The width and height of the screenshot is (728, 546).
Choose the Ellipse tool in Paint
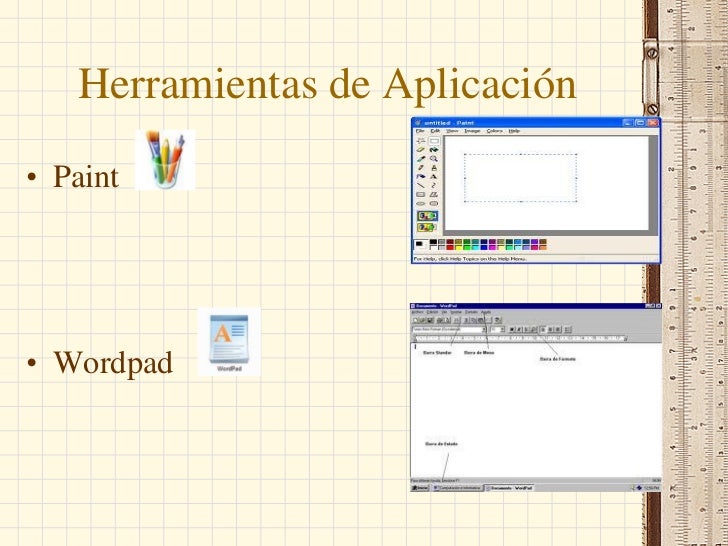pyautogui.click(x=421, y=203)
